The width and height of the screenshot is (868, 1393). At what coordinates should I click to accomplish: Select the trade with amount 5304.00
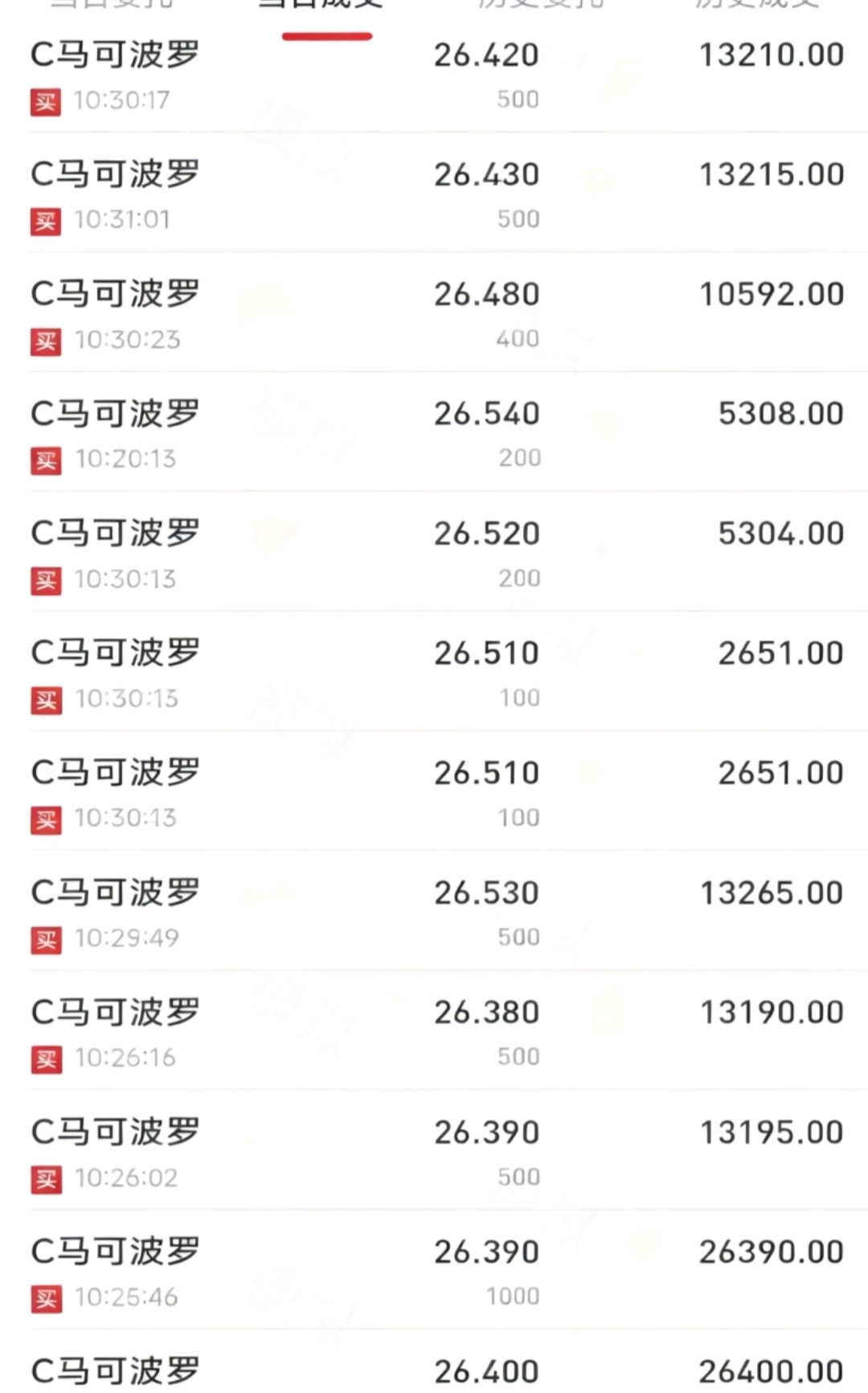(x=434, y=551)
